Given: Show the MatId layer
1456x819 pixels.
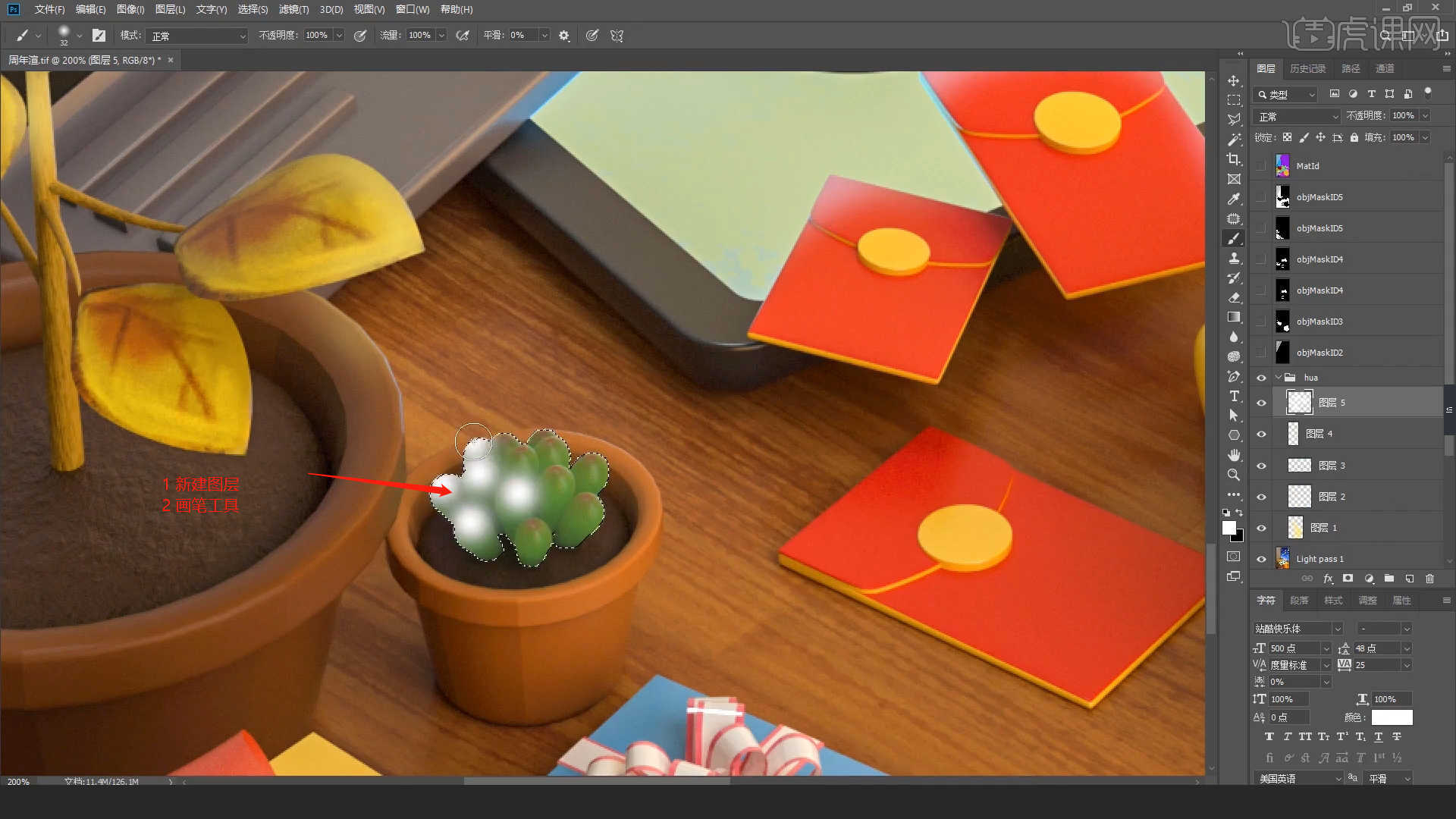Looking at the screenshot, I should (x=1261, y=165).
